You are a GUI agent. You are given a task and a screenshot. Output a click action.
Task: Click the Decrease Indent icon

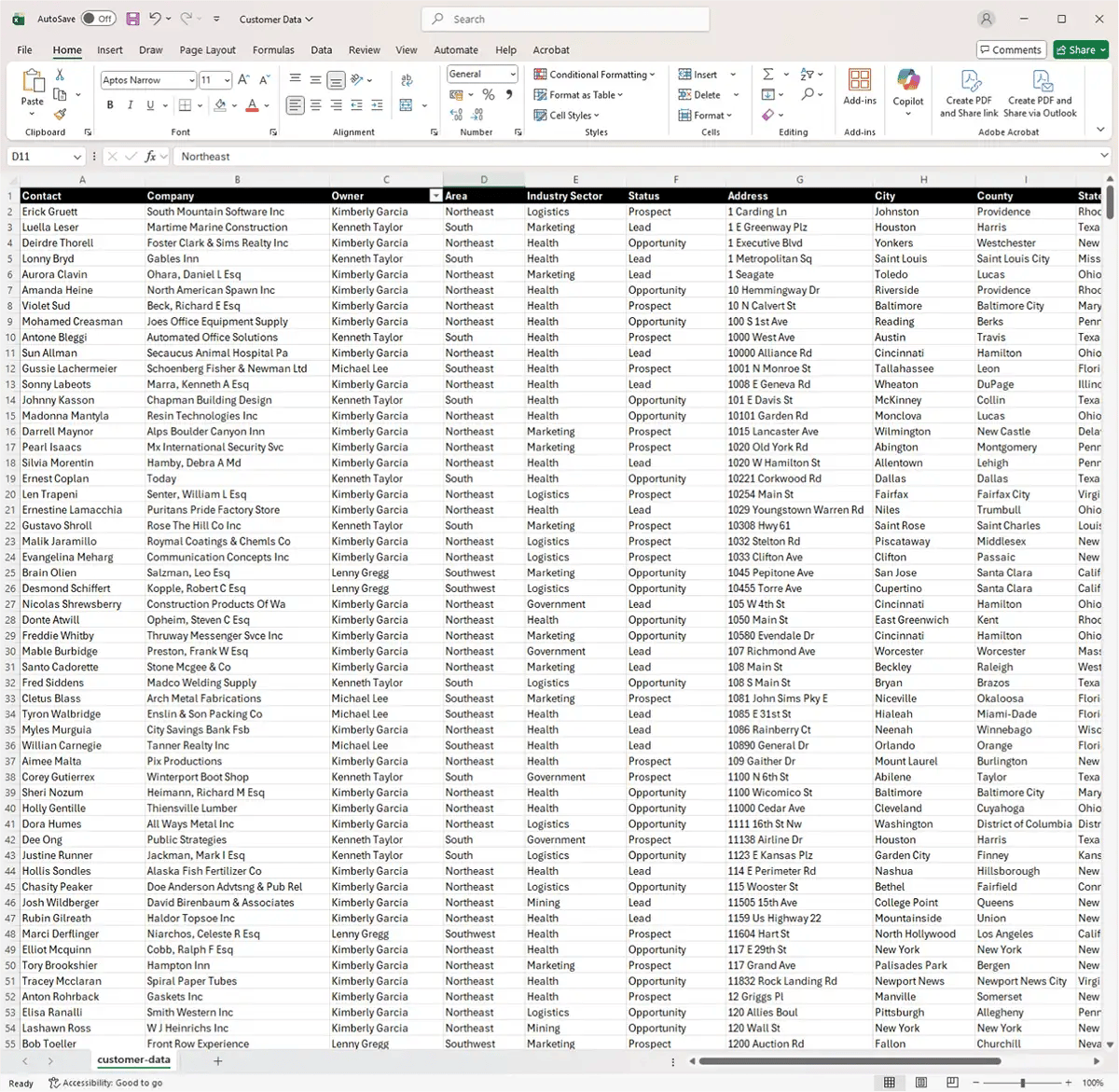[357, 105]
